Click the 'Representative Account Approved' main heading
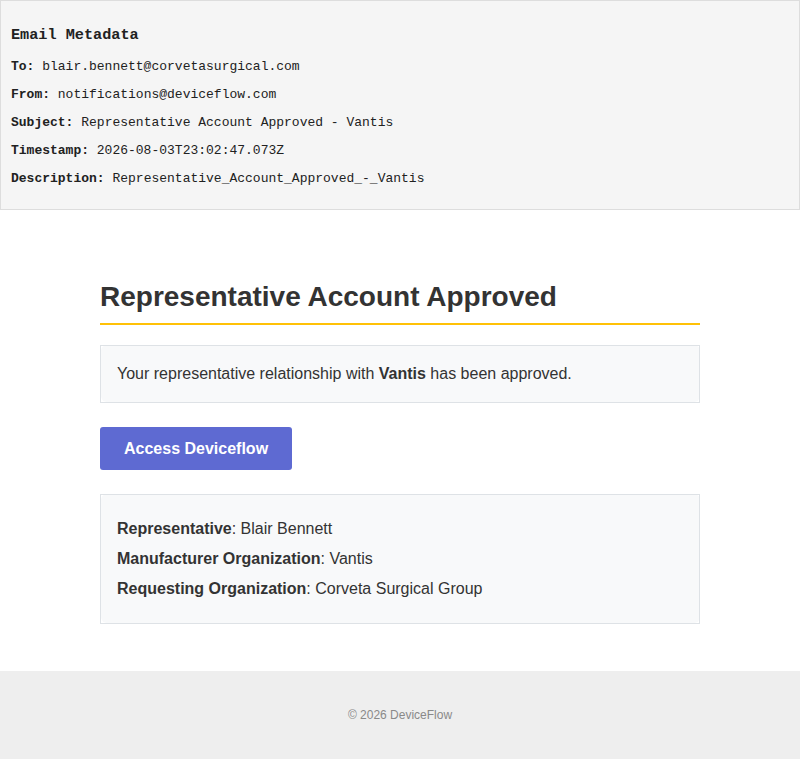Viewport: 800px width, 777px height. coord(328,297)
